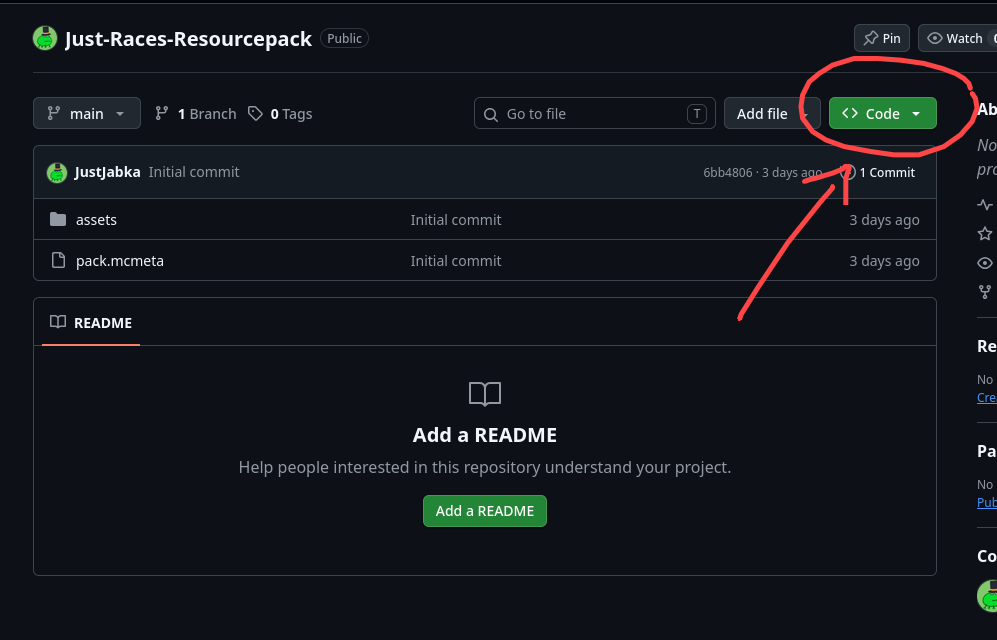The width and height of the screenshot is (997, 640).
Task: View the 0 Tags link
Action: pyautogui.click(x=280, y=114)
